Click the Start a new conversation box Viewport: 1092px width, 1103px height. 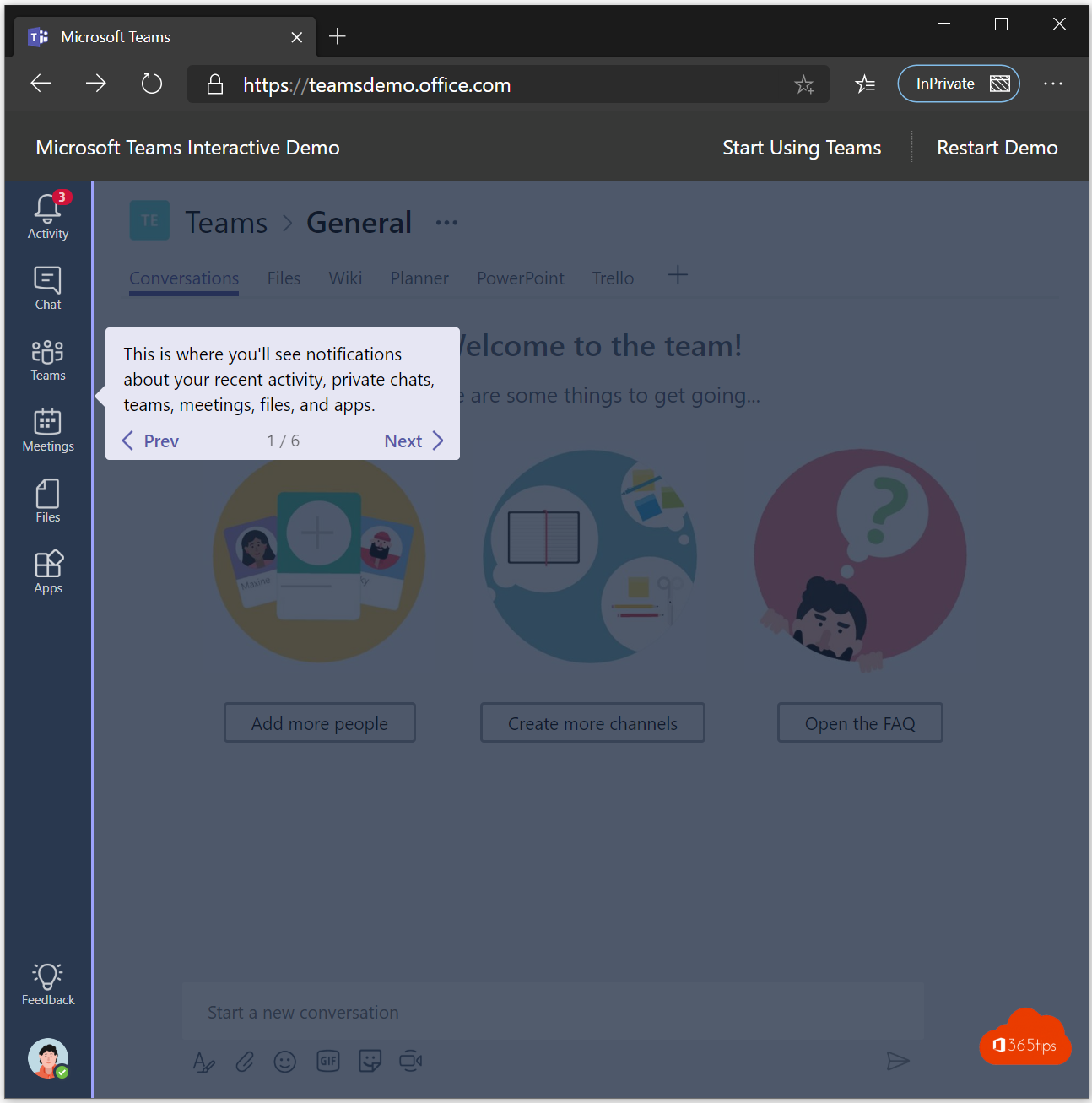coord(553,1012)
